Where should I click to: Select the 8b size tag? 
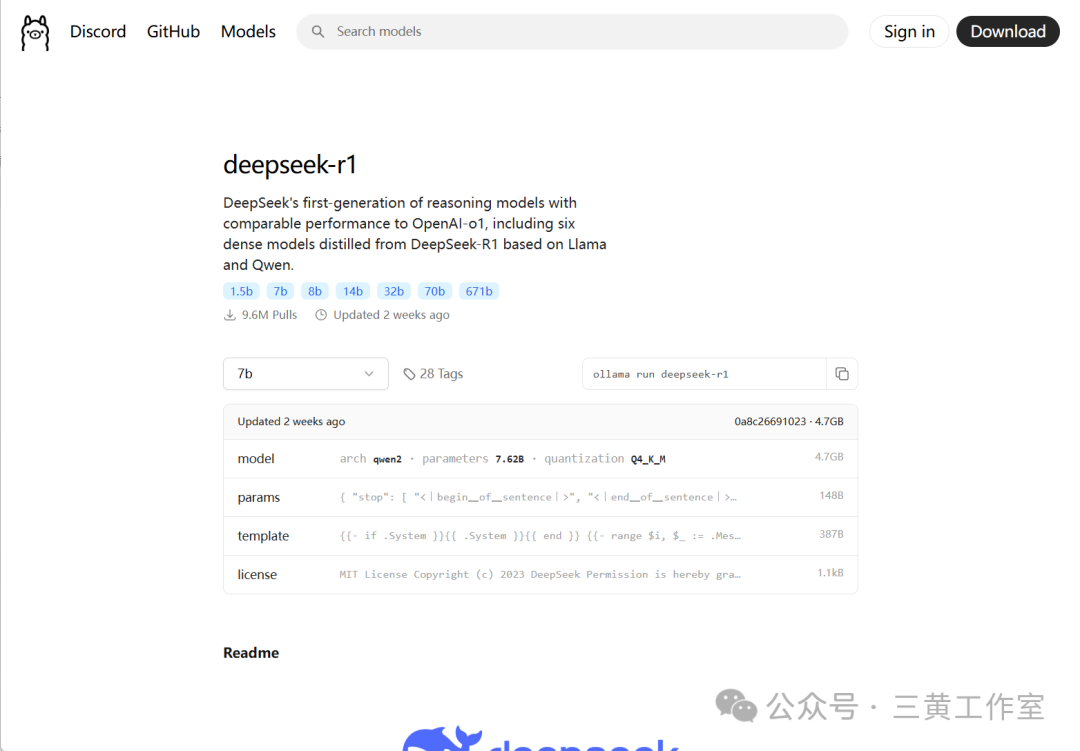pyautogui.click(x=315, y=291)
